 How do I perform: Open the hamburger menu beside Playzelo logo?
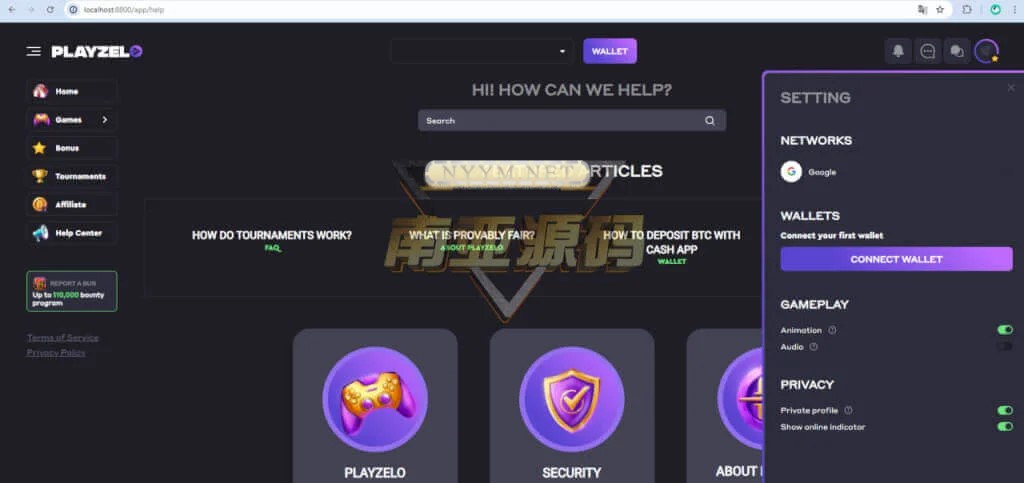(x=33, y=52)
